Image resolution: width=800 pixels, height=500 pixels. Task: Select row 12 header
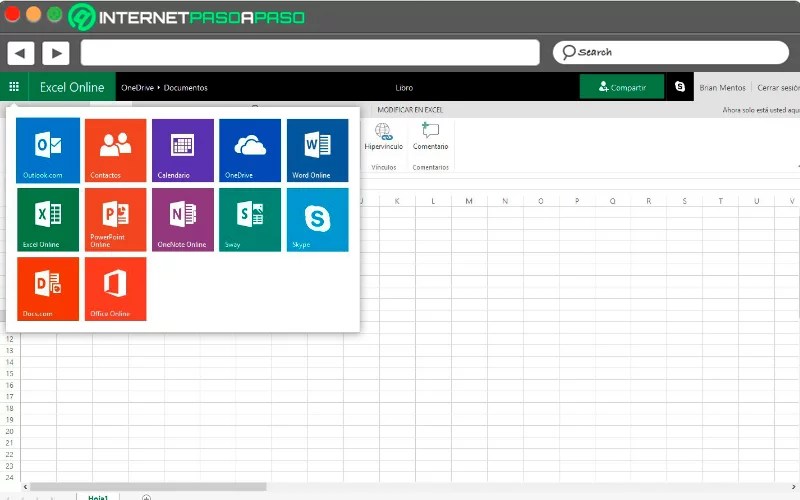[x=10, y=339]
